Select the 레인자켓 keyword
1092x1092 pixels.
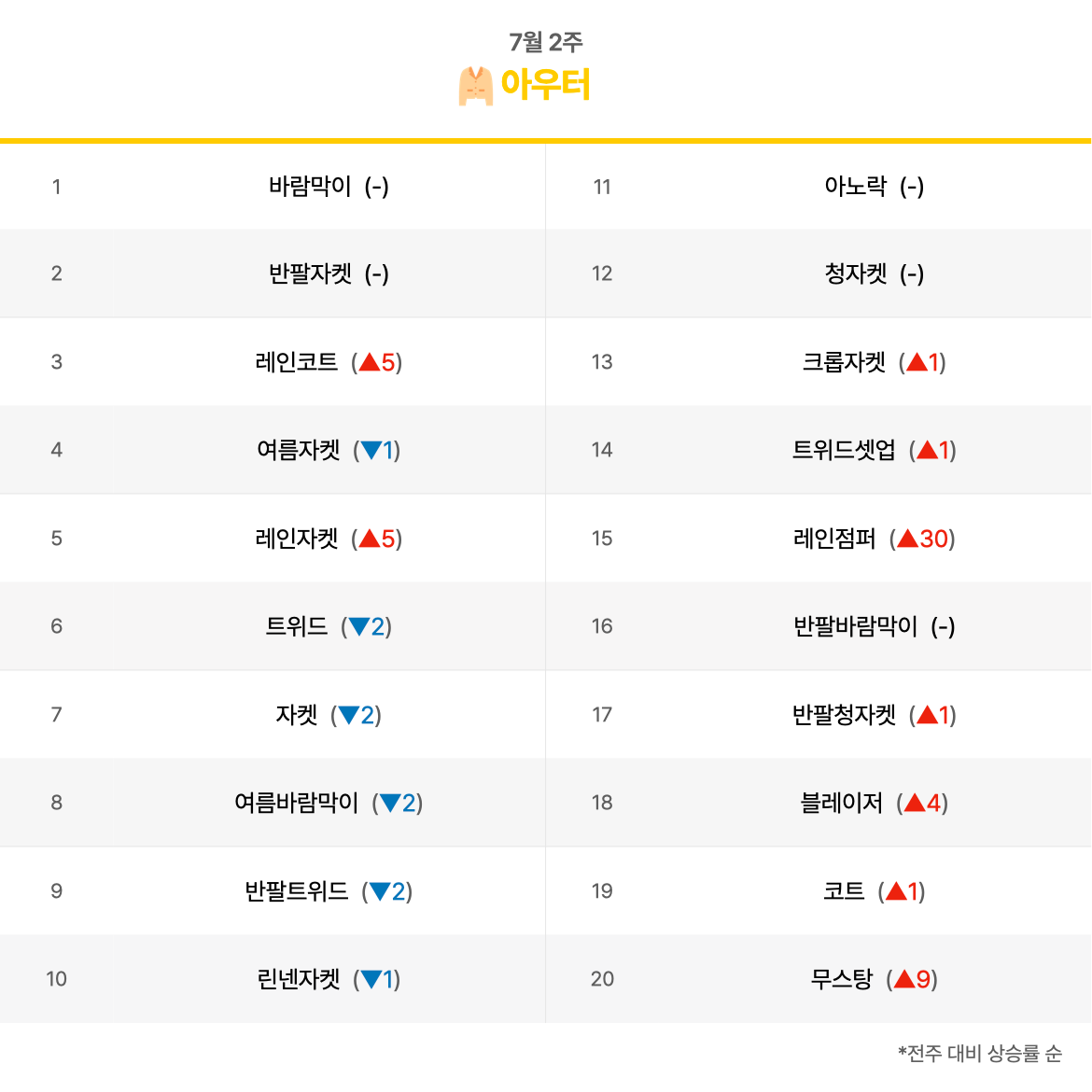click(297, 539)
